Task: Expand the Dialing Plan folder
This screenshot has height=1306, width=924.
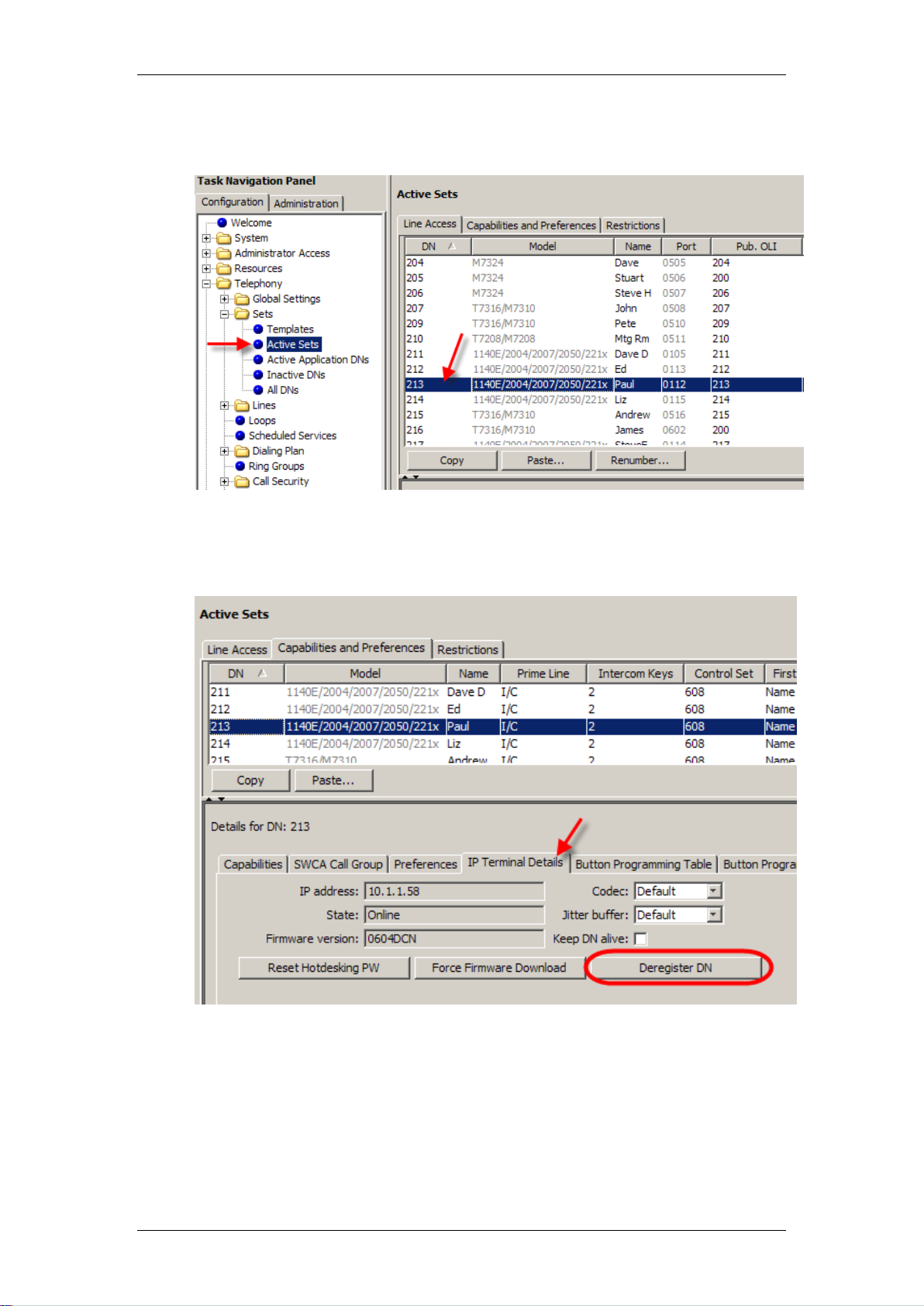Action: click(224, 451)
